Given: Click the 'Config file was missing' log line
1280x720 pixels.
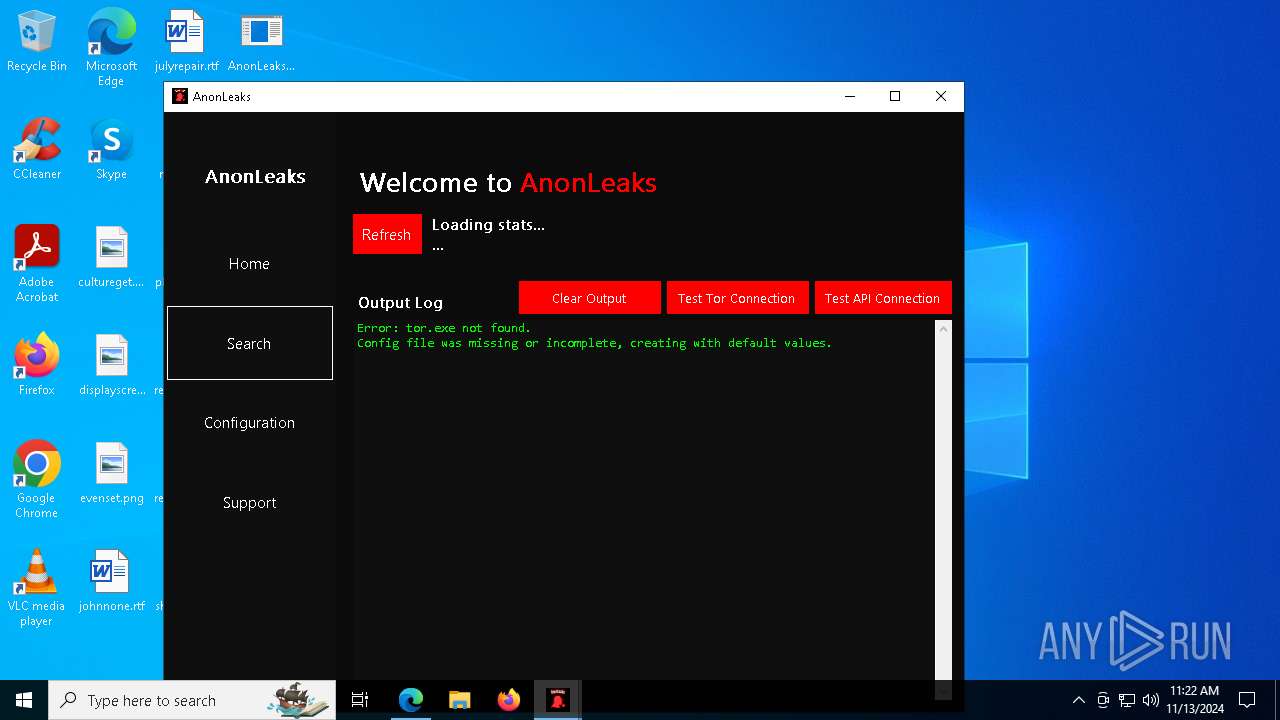Looking at the screenshot, I should click(594, 343).
